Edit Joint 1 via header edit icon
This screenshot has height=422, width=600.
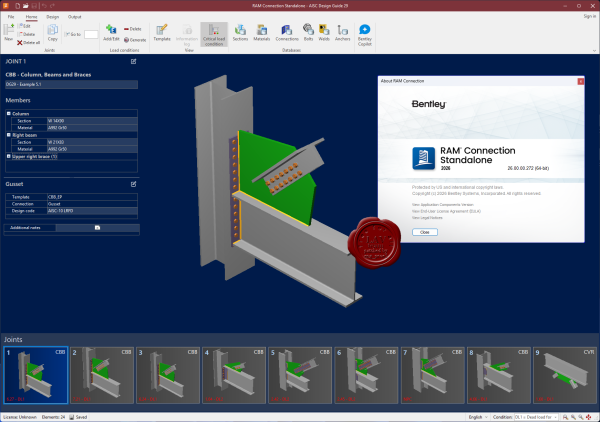coord(134,61)
